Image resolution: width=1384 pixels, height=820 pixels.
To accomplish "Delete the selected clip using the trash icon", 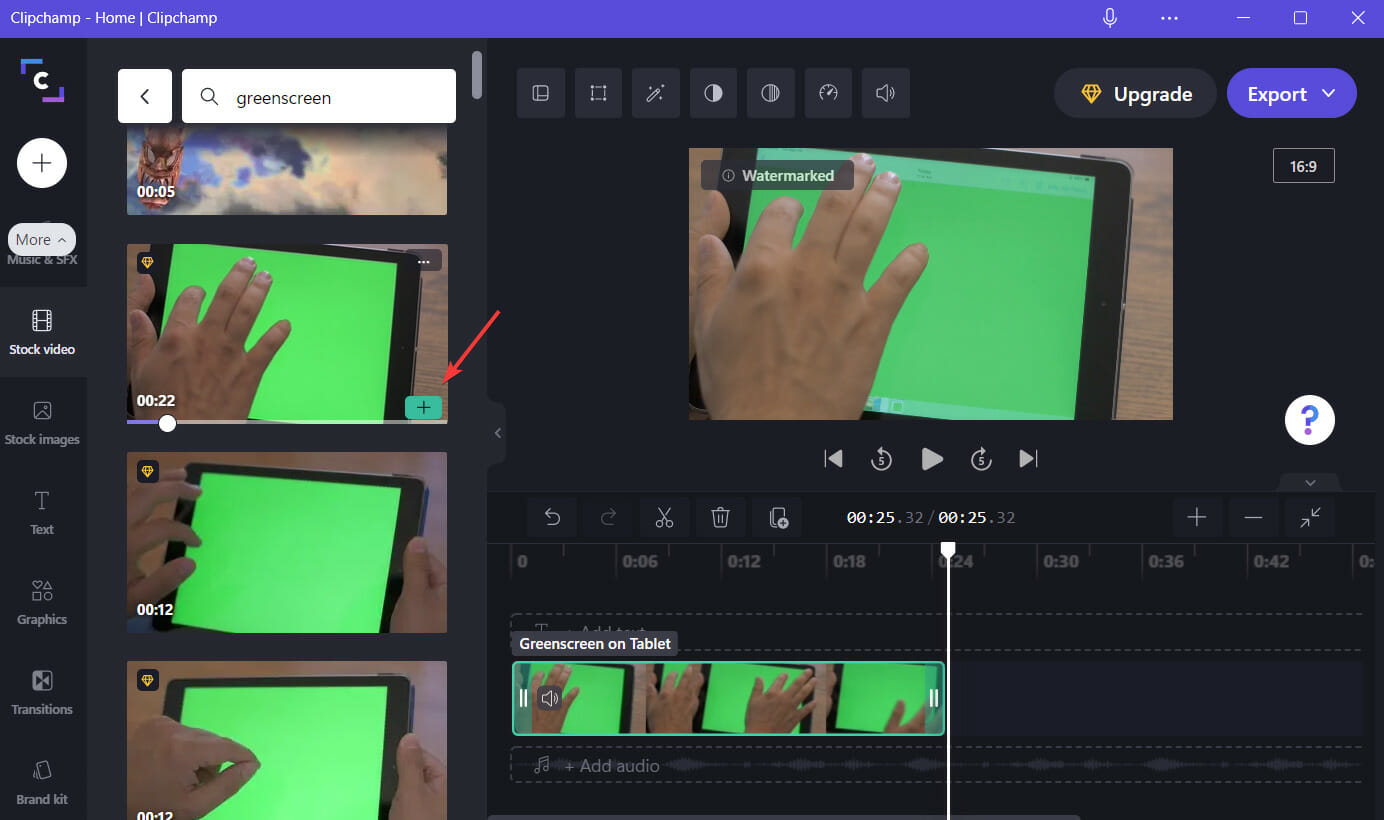I will tap(721, 517).
